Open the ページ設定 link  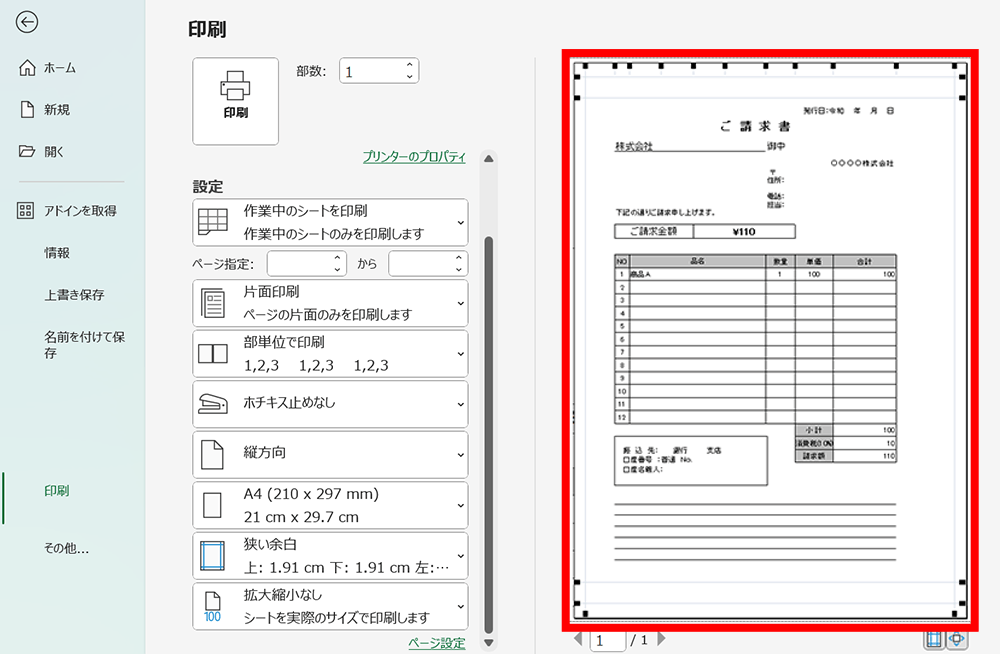click(x=437, y=643)
